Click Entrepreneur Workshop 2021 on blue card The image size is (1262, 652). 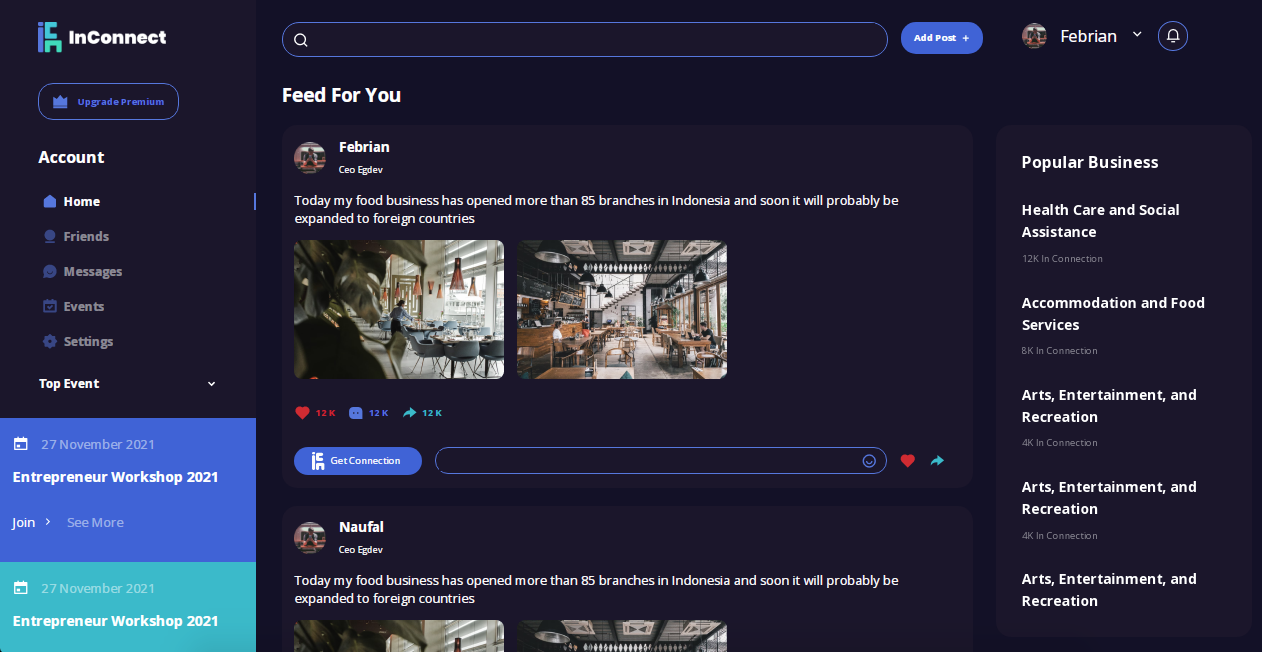[115, 477]
